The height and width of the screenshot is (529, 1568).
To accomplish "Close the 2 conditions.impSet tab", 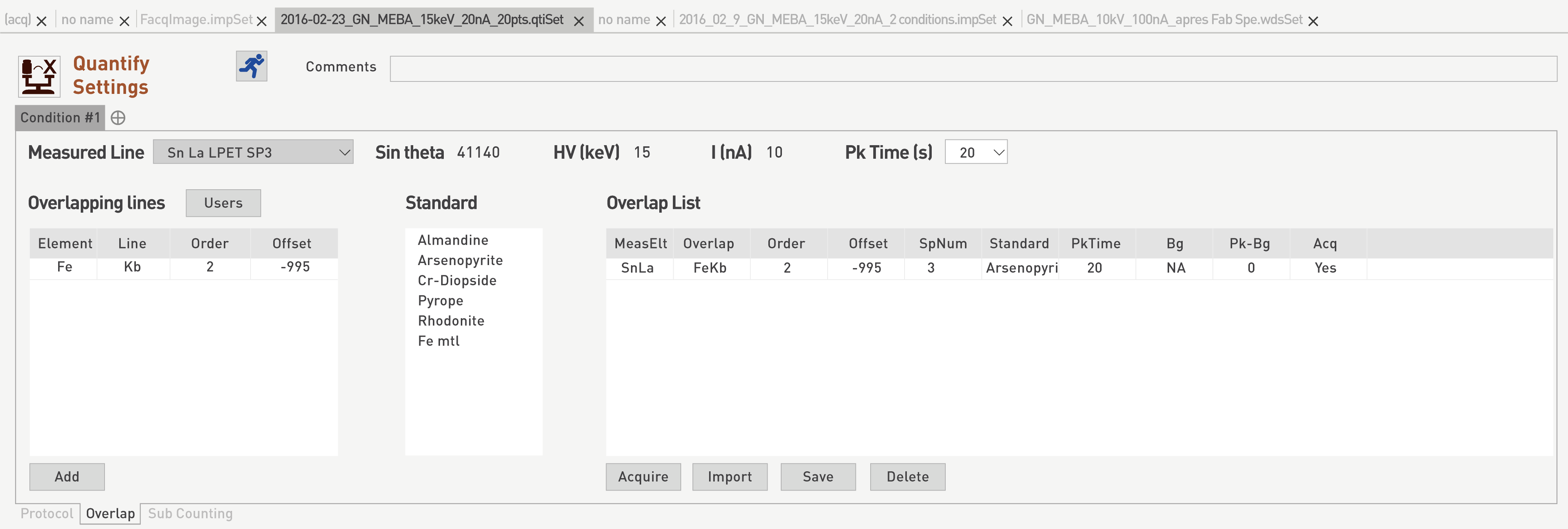I will coord(1007,21).
